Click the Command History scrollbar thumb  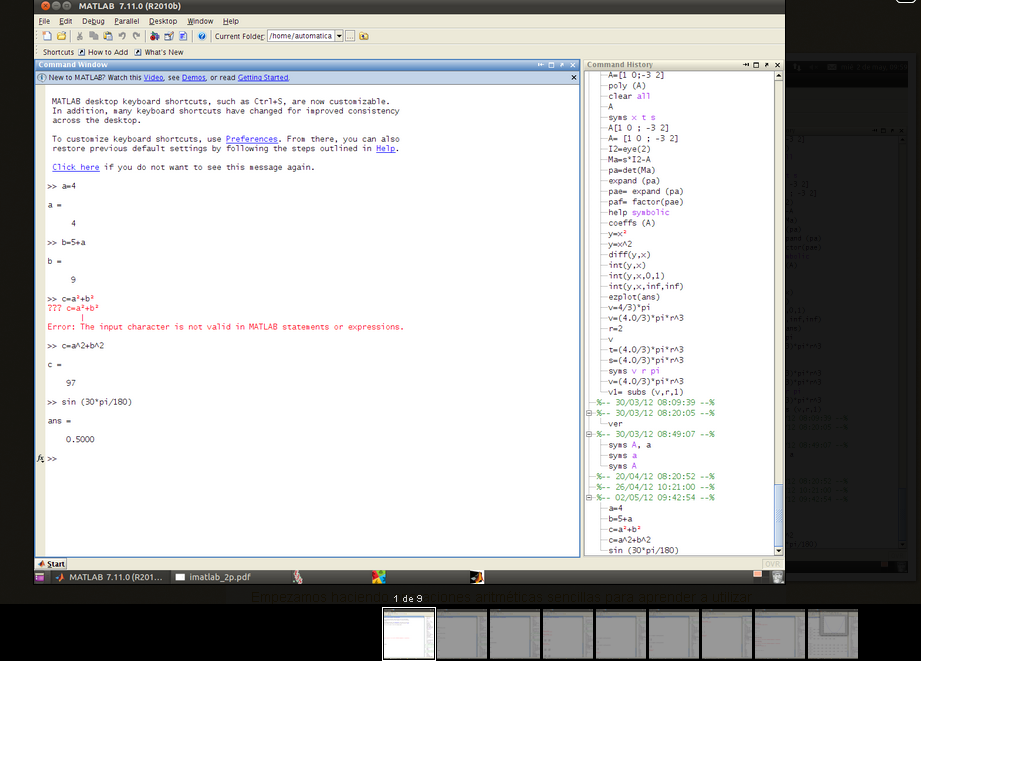[778, 515]
